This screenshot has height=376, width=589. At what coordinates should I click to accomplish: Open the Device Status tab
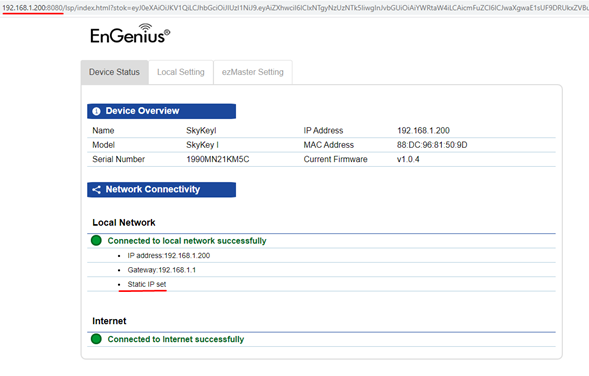115,72
